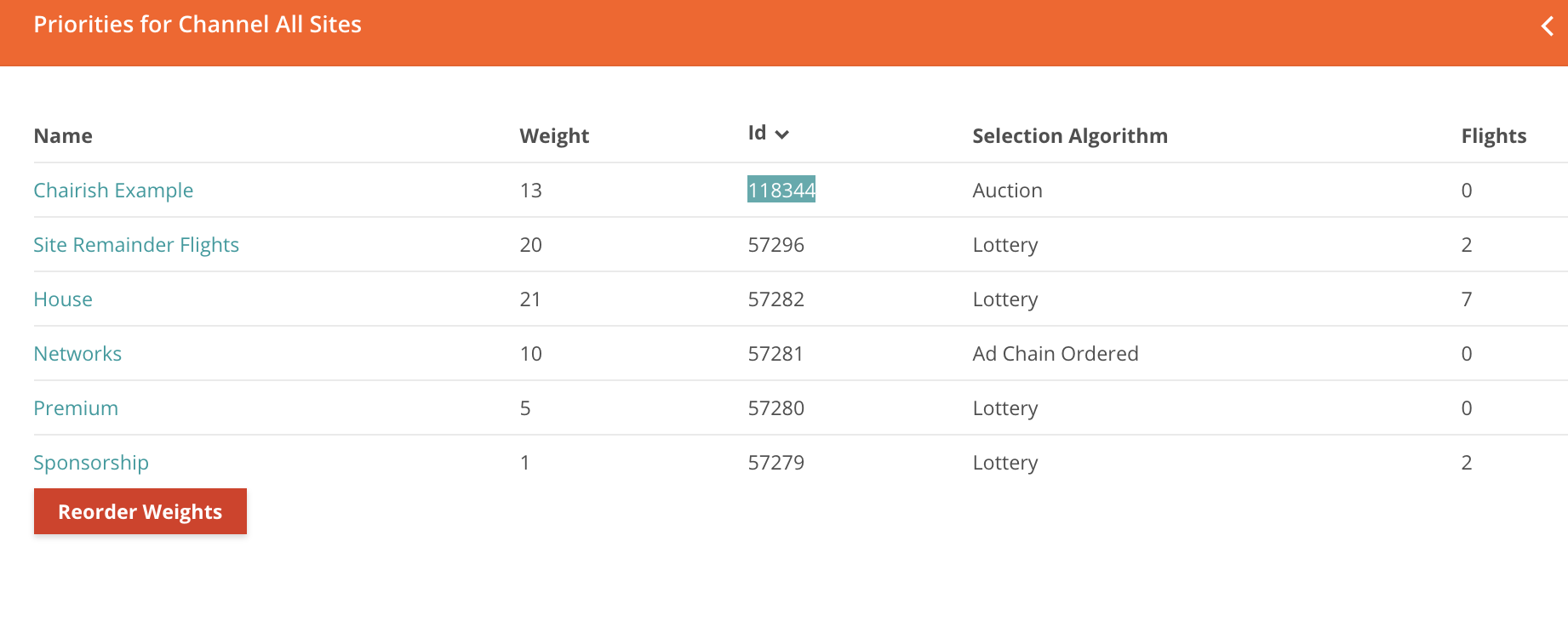Click Id 57296 in Site Remainder row

[776, 245]
